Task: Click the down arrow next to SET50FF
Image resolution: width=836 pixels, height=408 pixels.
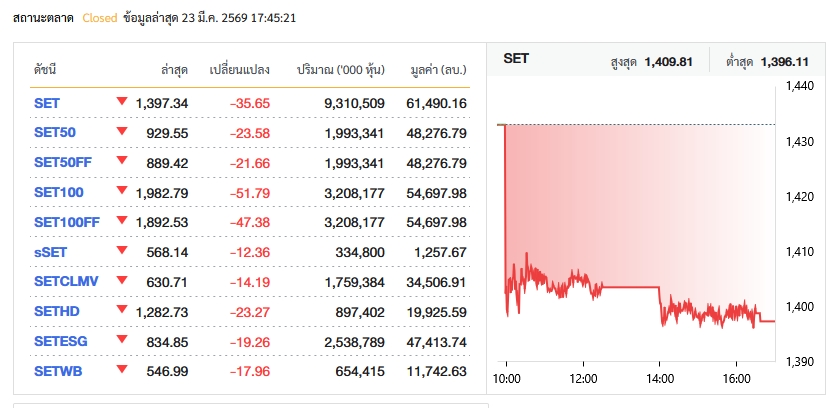Action: [122, 161]
